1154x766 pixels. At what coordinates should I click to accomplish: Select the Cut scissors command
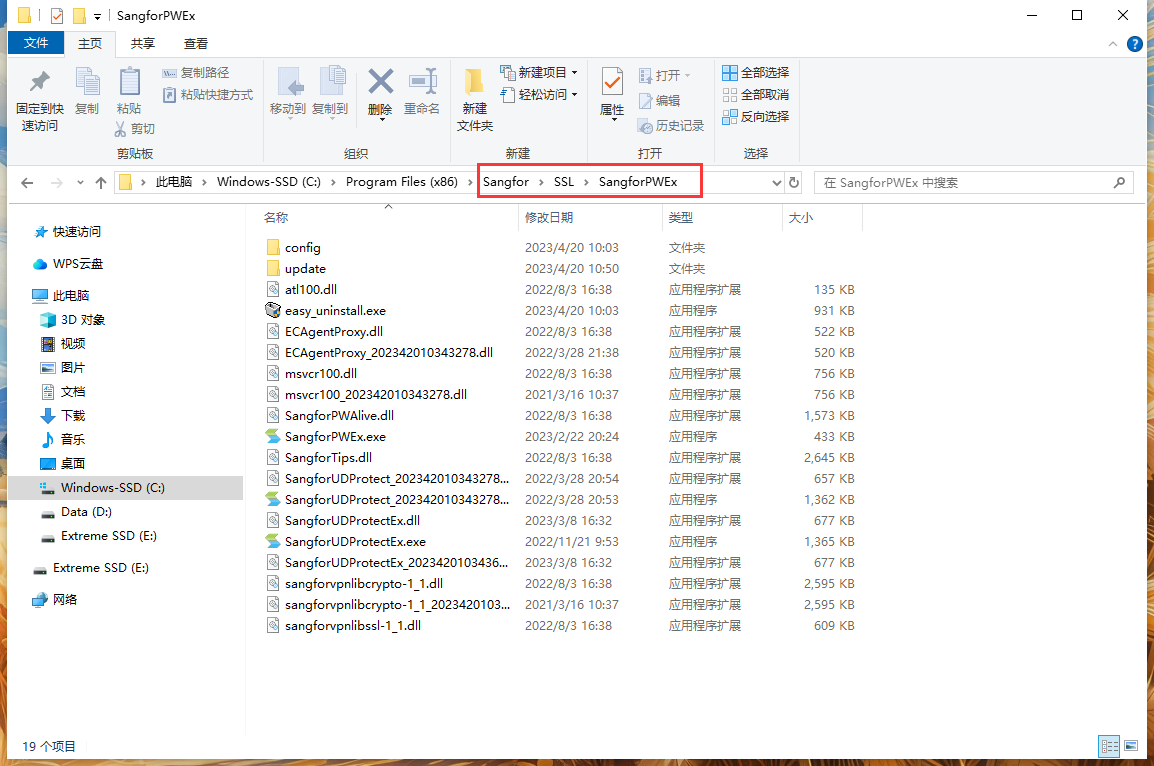[135, 129]
